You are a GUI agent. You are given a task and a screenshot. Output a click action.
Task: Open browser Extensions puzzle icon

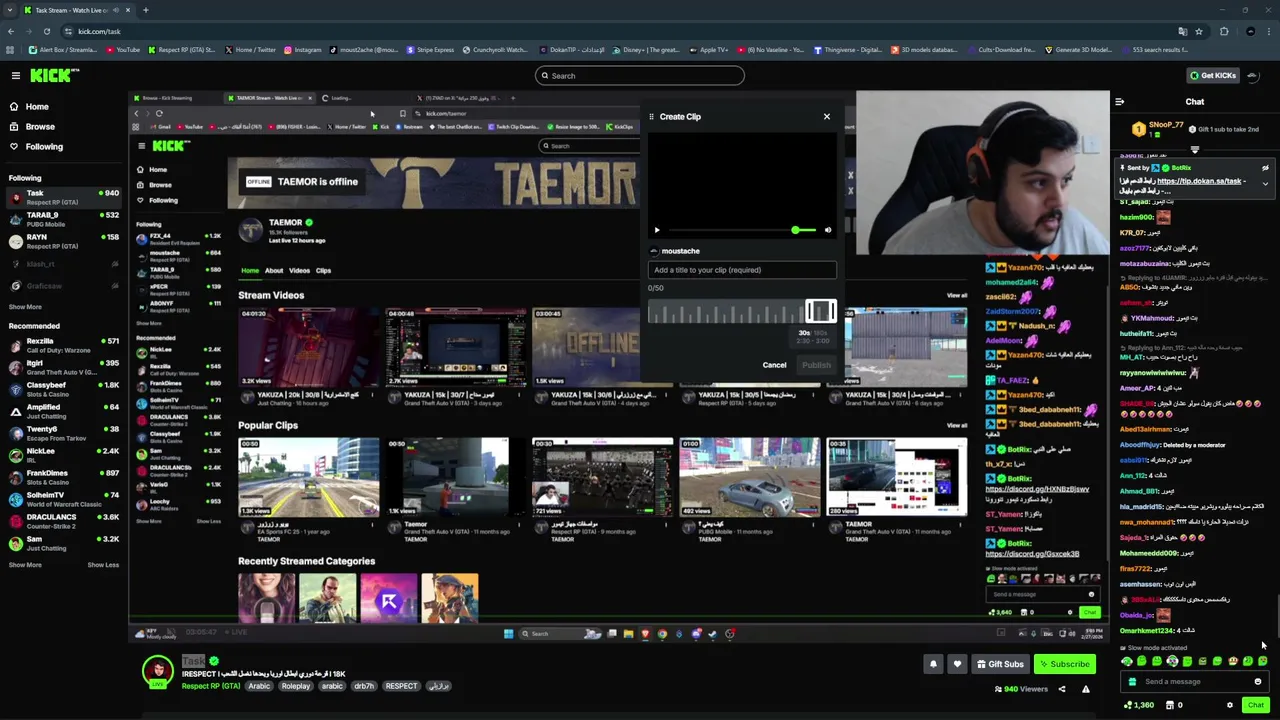point(1224,31)
